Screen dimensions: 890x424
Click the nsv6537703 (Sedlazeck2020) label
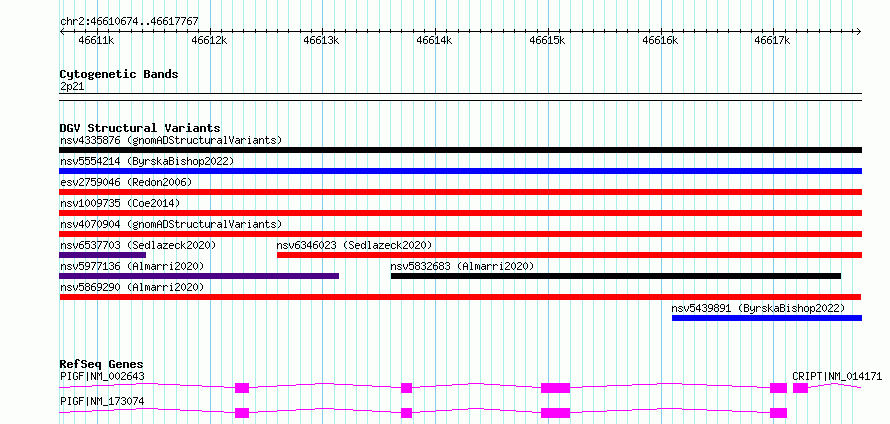[x=138, y=245]
